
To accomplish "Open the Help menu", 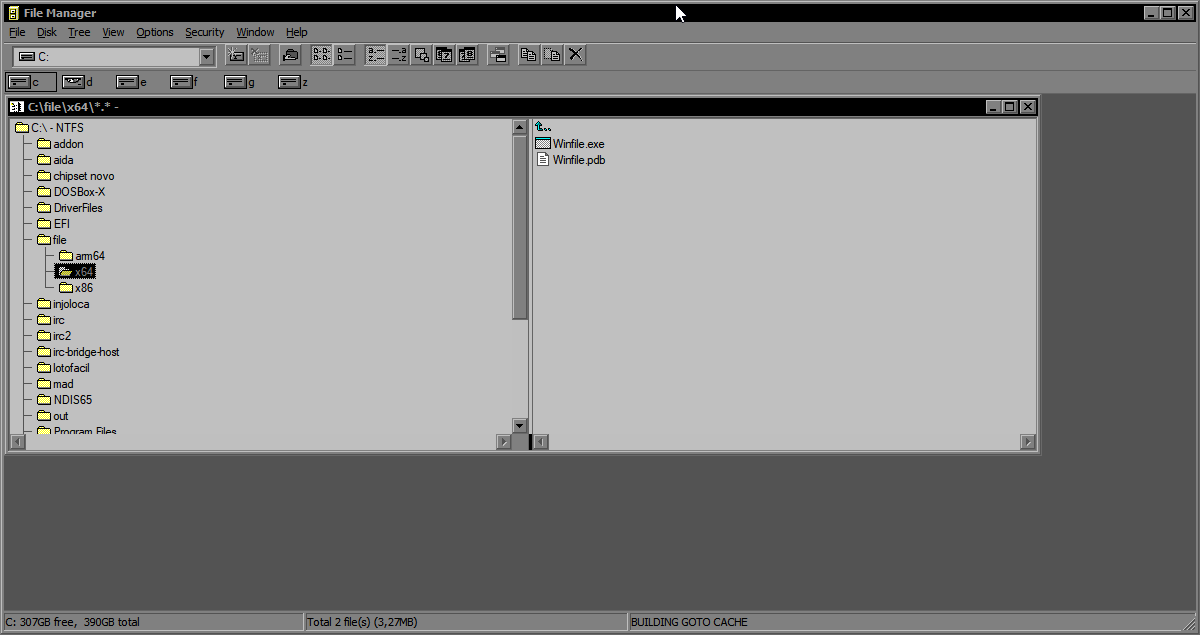I will pos(297,32).
